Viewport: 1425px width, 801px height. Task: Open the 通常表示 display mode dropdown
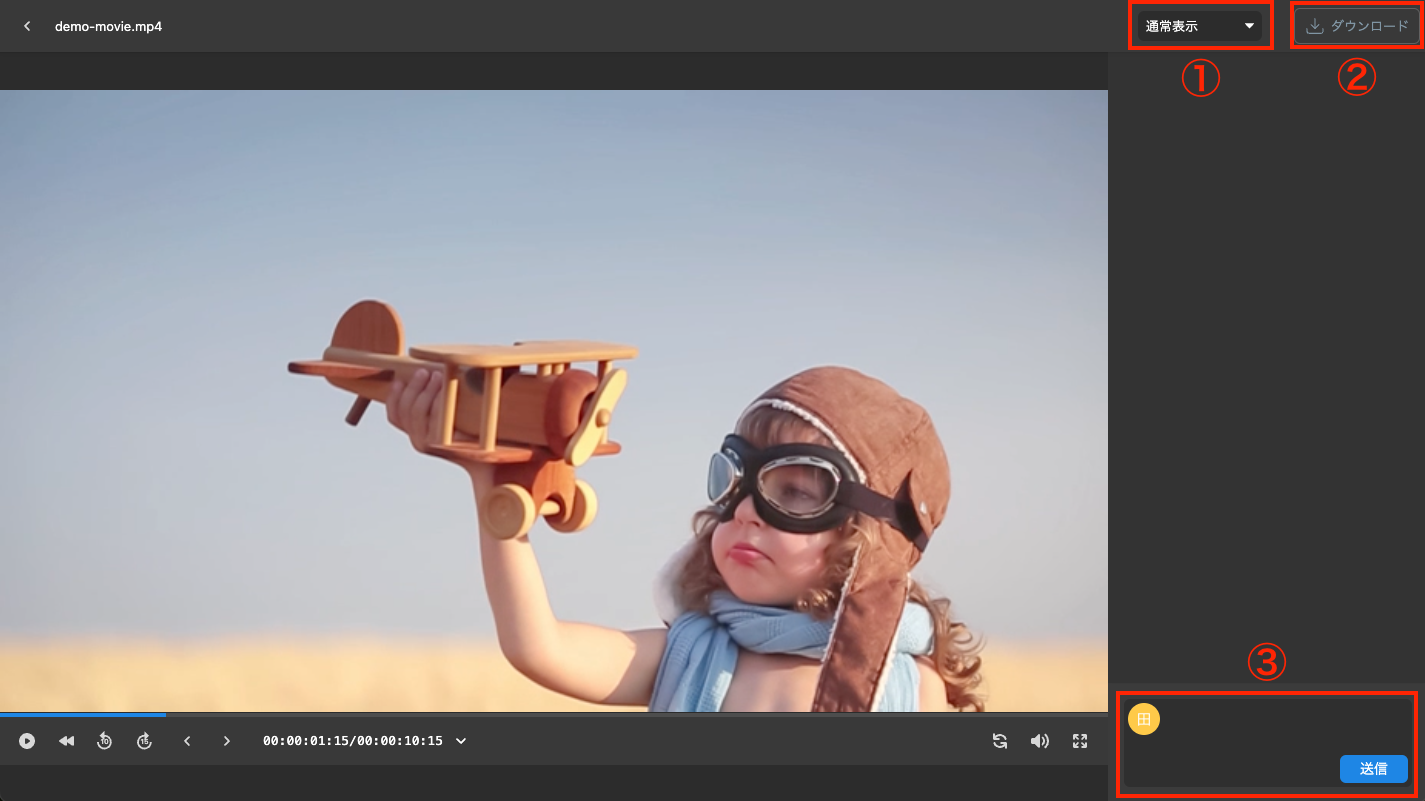click(x=1199, y=26)
